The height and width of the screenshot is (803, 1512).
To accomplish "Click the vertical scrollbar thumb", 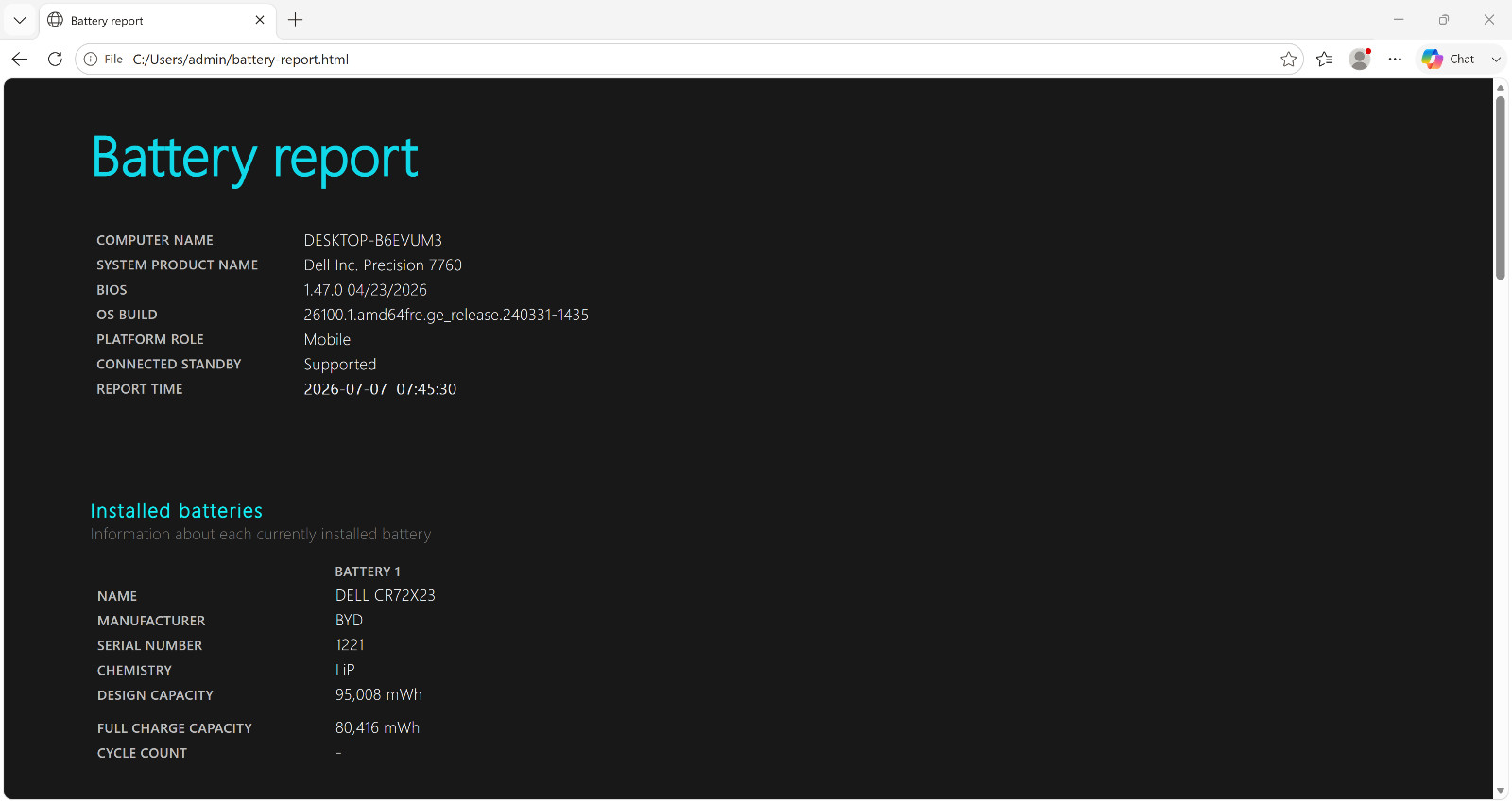I will coord(1501,187).
